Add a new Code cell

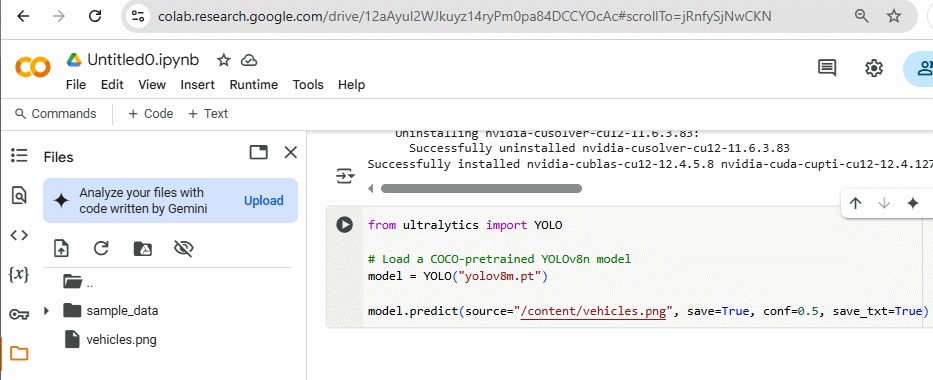151,114
